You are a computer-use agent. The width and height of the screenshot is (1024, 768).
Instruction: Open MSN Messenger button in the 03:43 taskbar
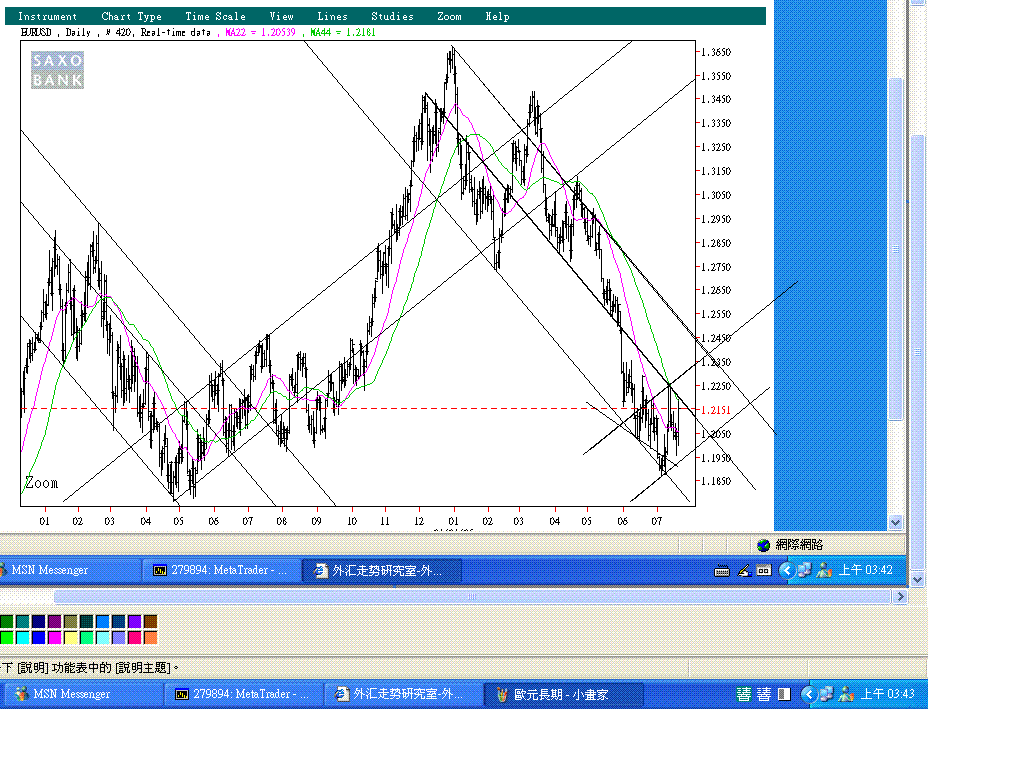82,694
